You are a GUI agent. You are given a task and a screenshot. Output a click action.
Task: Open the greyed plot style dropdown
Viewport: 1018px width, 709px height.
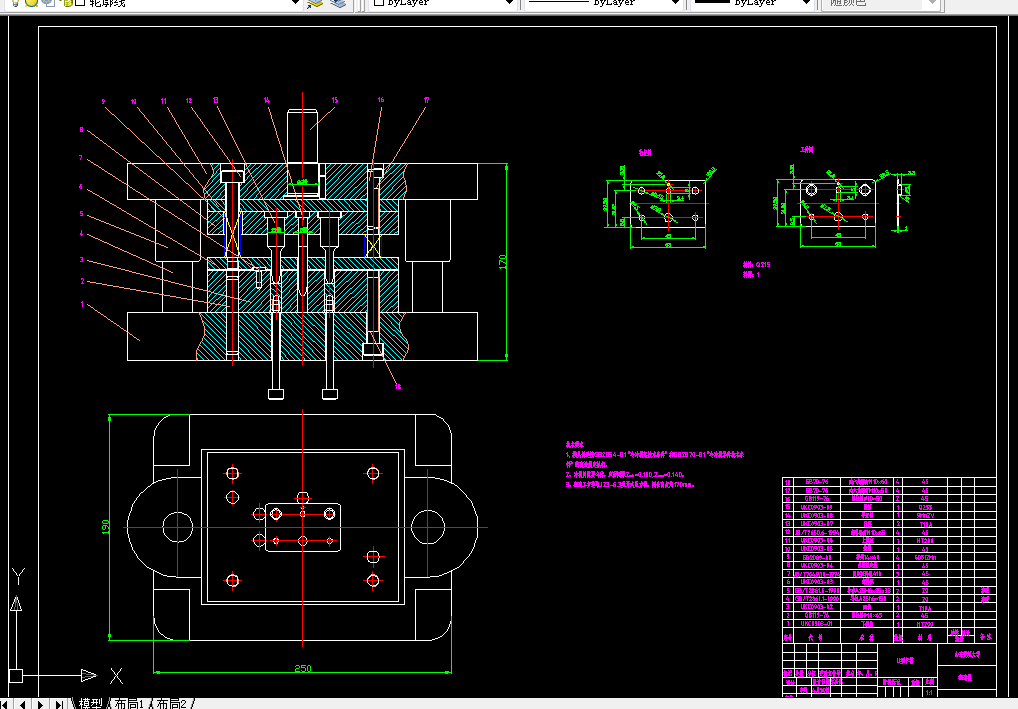point(932,3)
